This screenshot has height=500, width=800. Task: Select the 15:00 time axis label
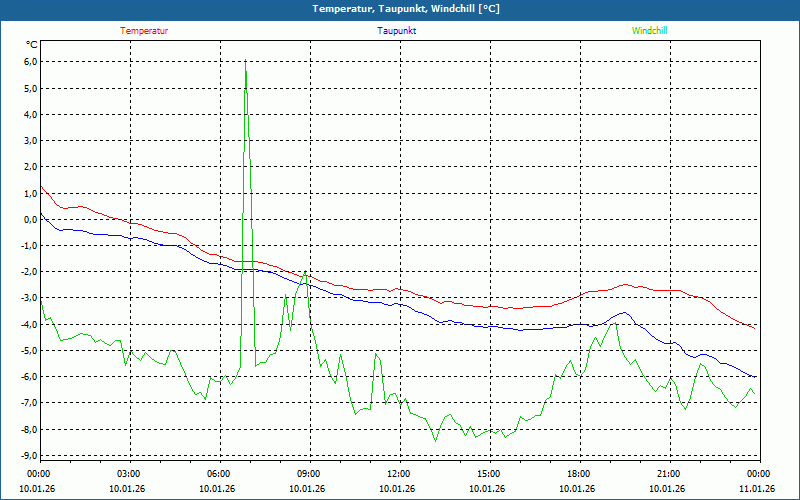click(489, 473)
